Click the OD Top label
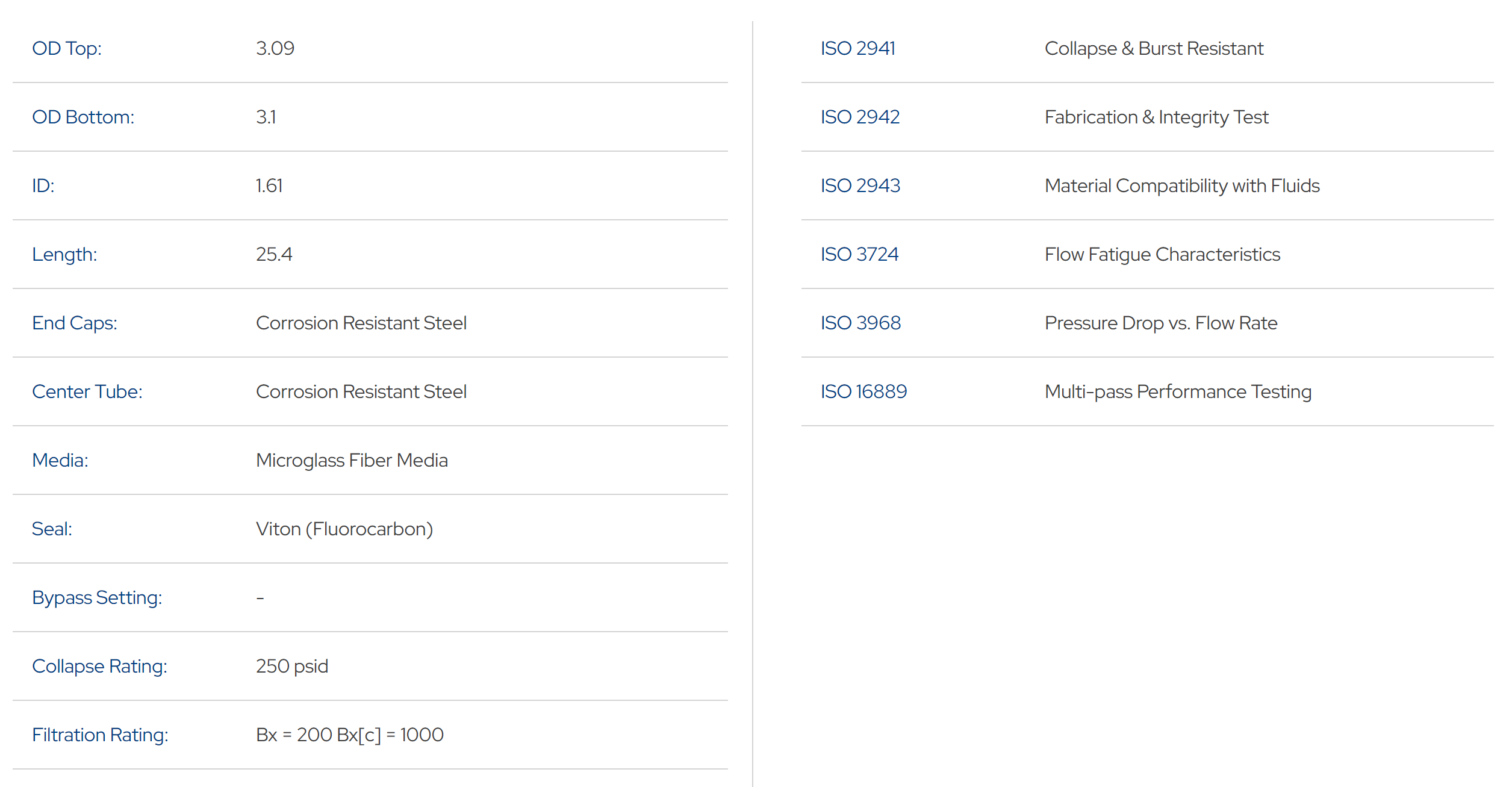This screenshot has width=1512, height=787. click(66, 48)
